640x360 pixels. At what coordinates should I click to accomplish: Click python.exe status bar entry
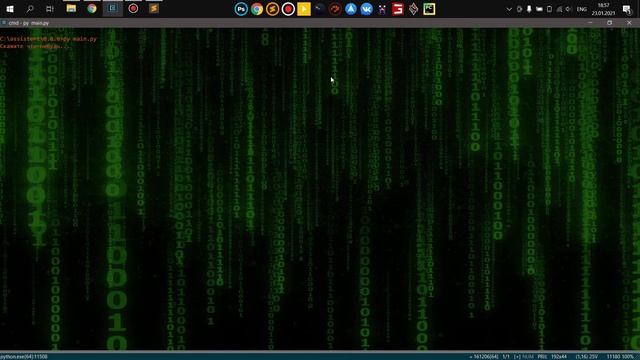pos(24,357)
